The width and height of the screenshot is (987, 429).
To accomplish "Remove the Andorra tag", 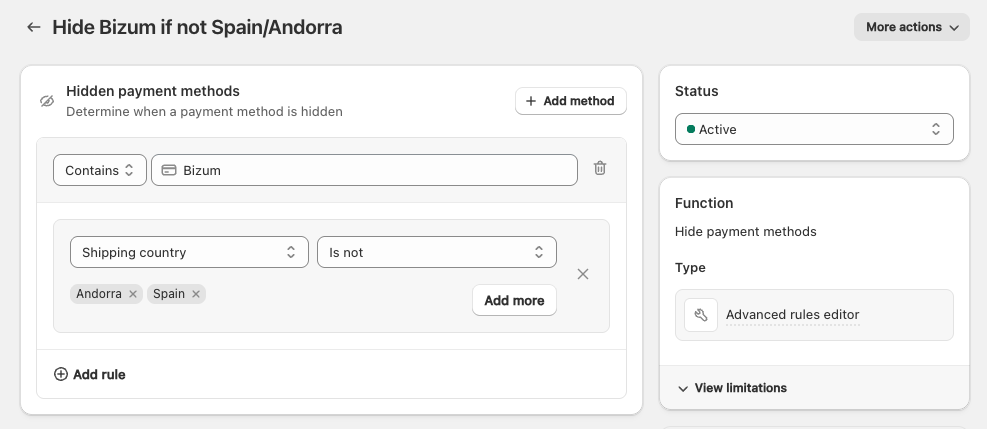I will pyautogui.click(x=133, y=294).
